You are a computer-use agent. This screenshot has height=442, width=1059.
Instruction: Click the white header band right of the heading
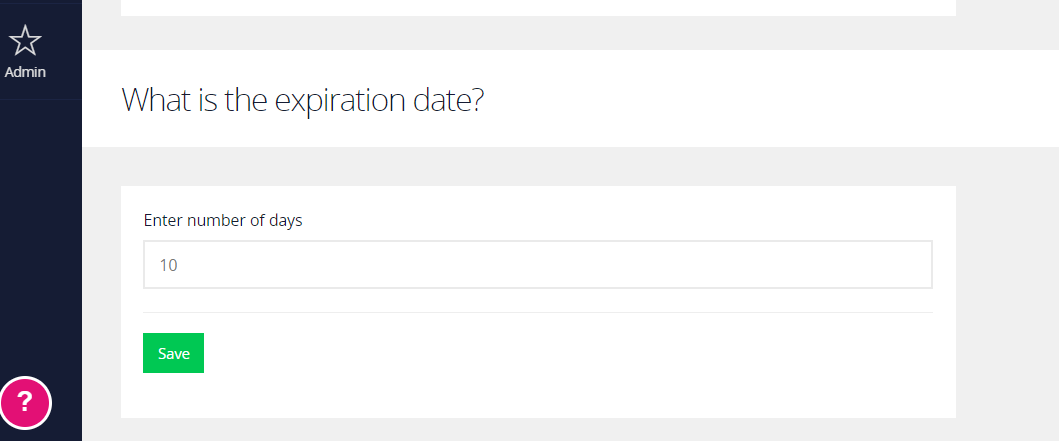[770, 99]
